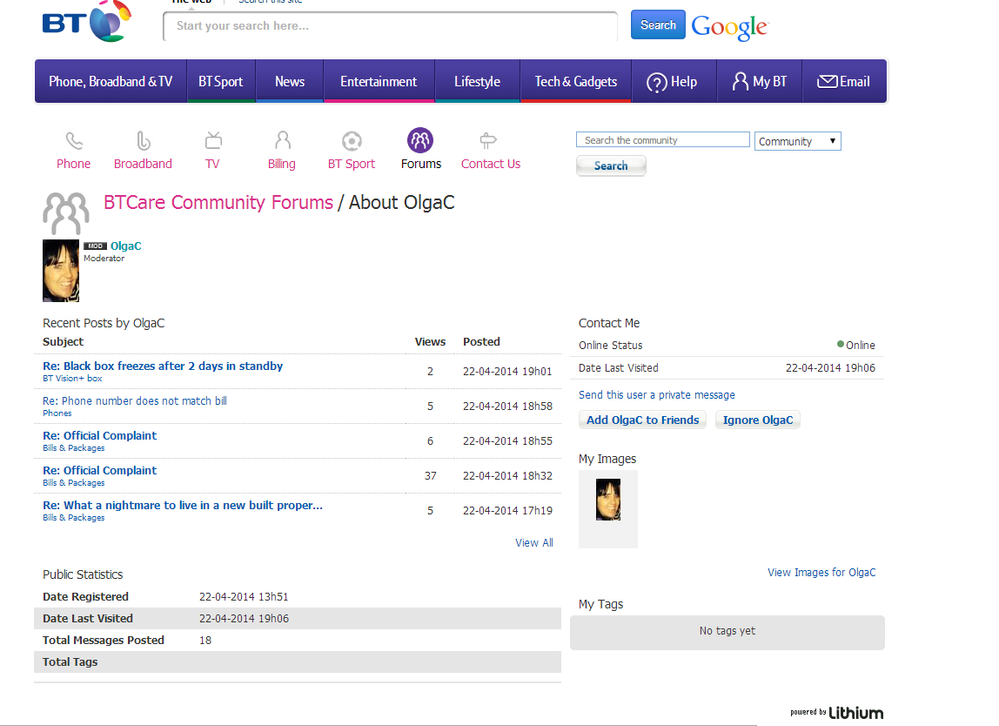This screenshot has width=999, height=726.
Task: Click OlgaC's profile avatar photo
Action: [x=61, y=271]
